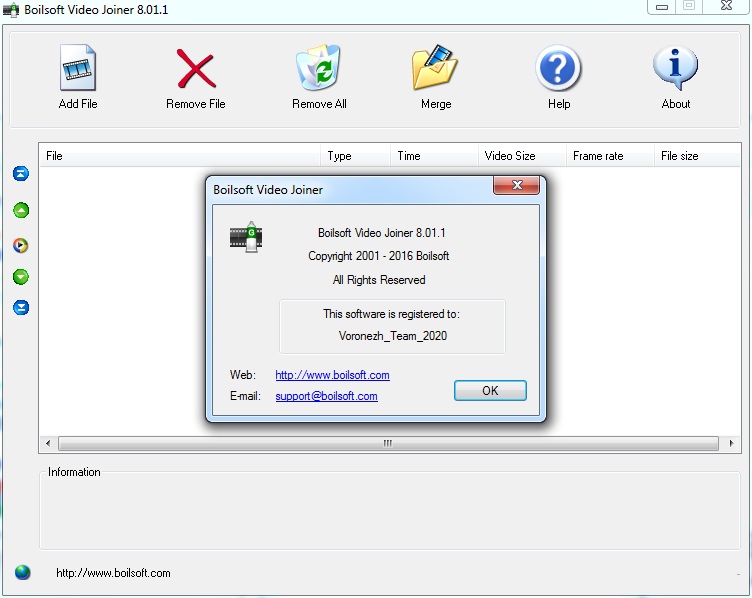Open Help via the question mark icon
The height and width of the screenshot is (598, 752).
558,68
